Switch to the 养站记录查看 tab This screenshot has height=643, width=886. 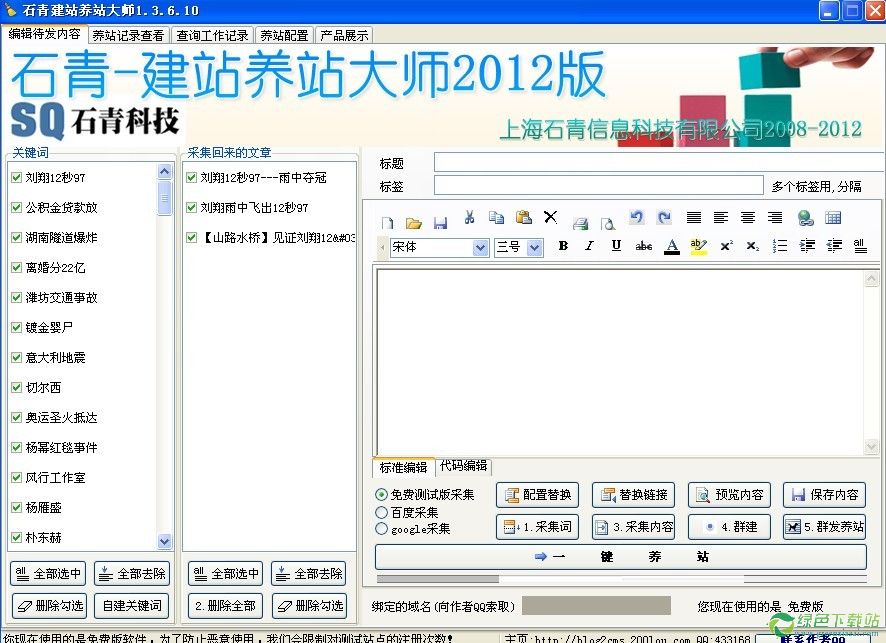128,35
